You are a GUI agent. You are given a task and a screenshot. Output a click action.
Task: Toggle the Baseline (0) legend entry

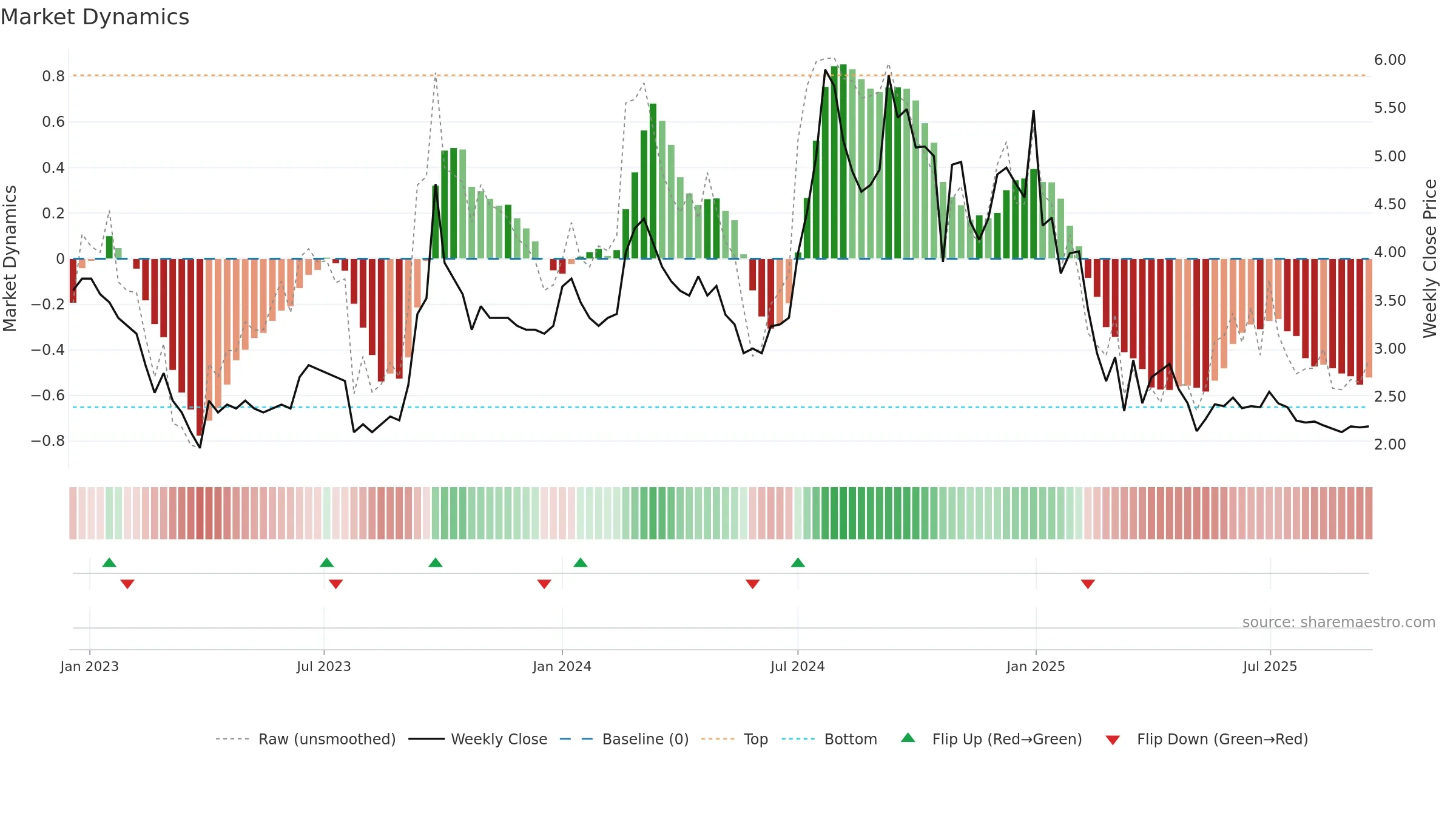tap(624, 739)
